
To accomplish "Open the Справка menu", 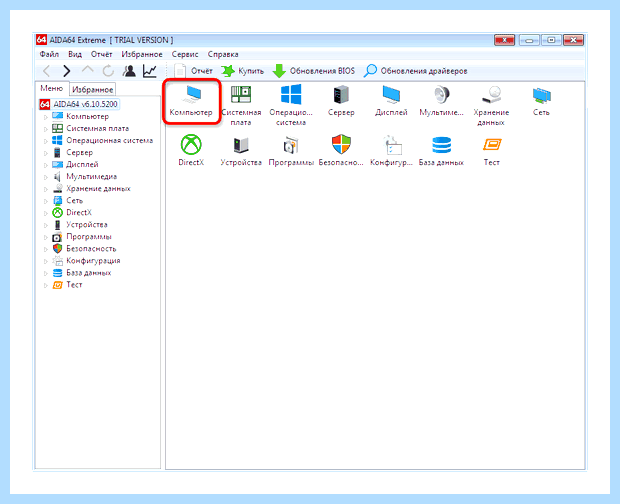I will pyautogui.click(x=223, y=54).
